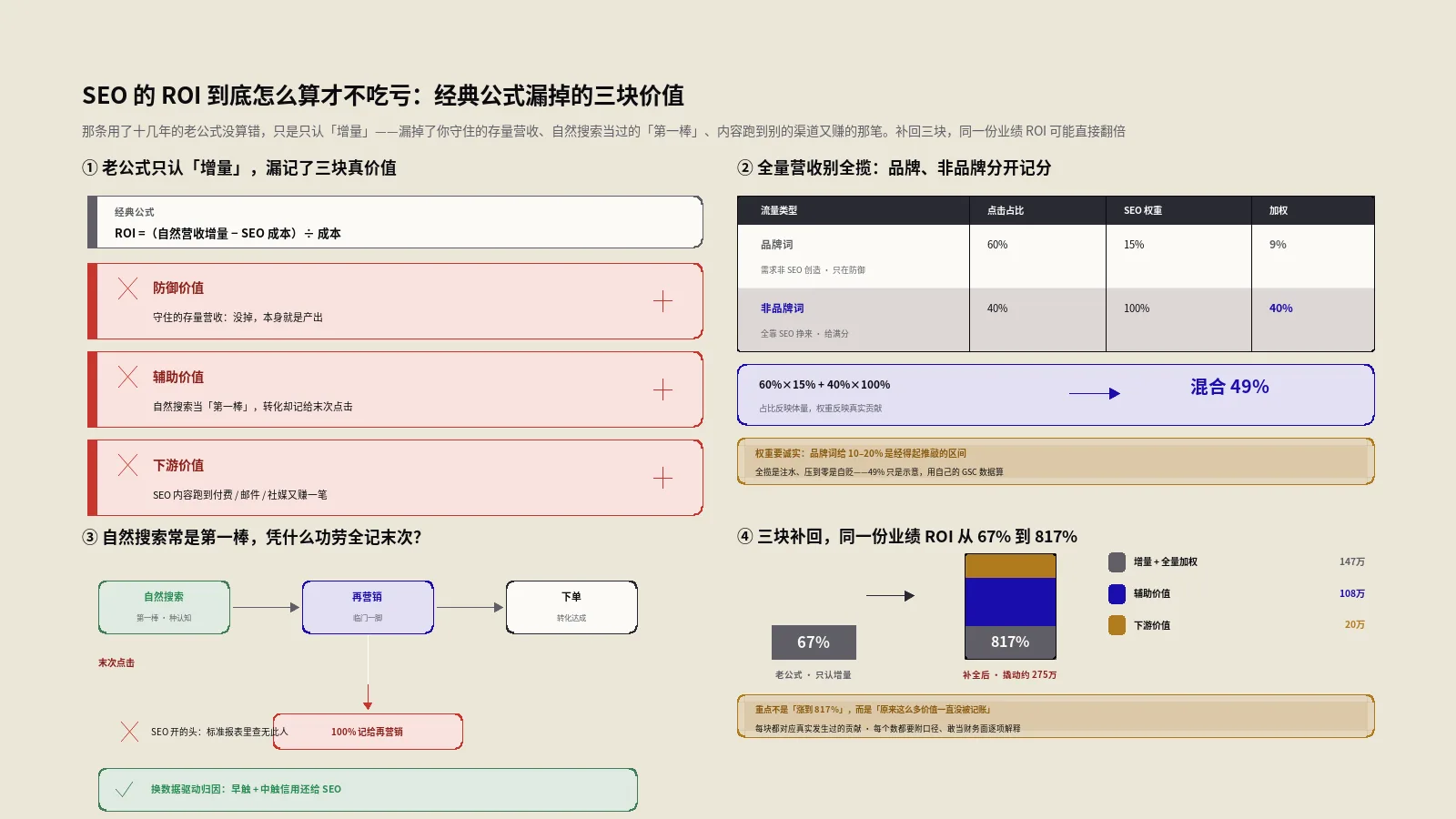Click the 混合 49% result text
The image size is (1456, 819).
point(1229,387)
